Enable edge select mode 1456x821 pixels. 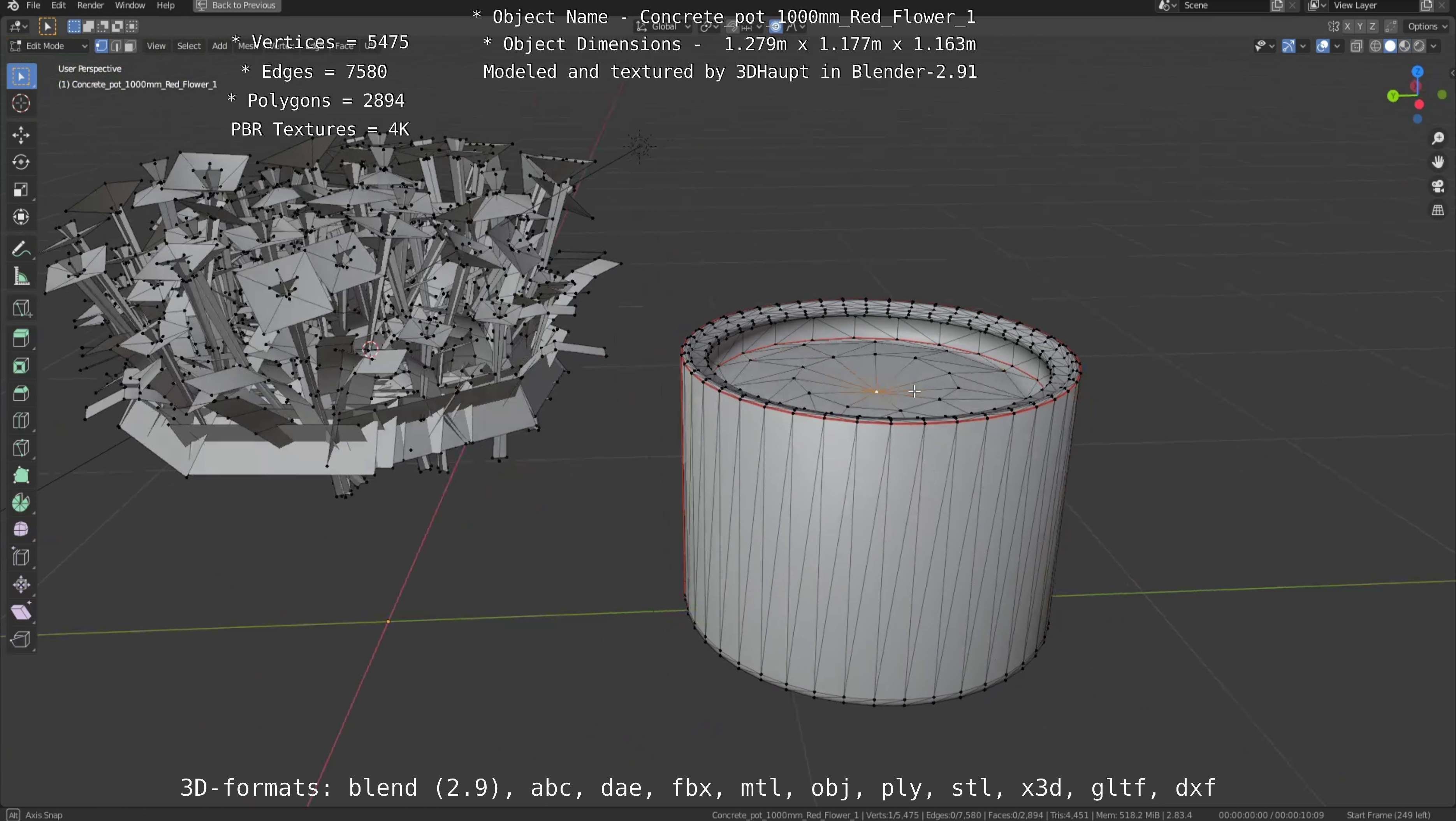coord(116,46)
